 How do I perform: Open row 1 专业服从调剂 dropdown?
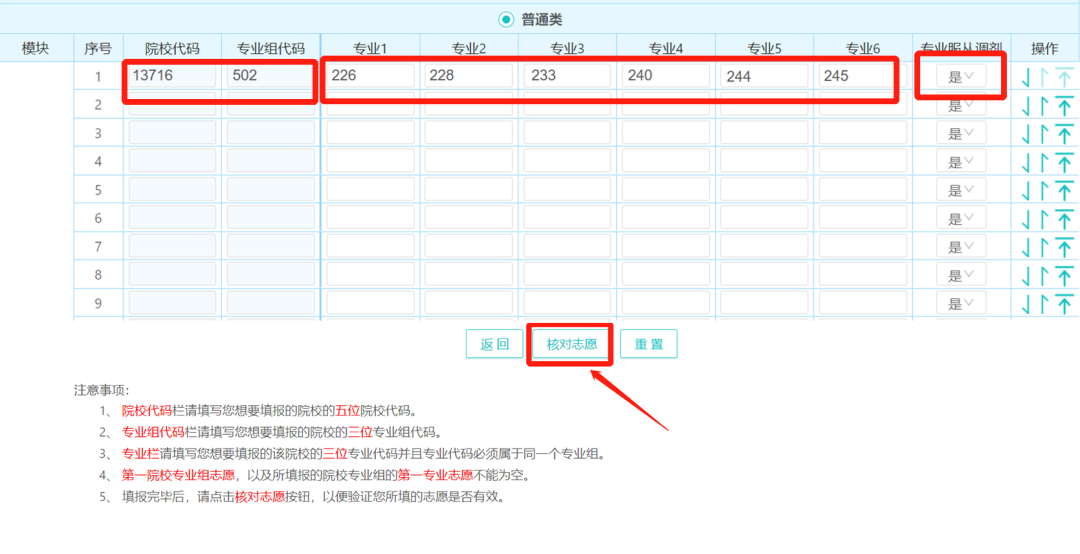point(961,76)
